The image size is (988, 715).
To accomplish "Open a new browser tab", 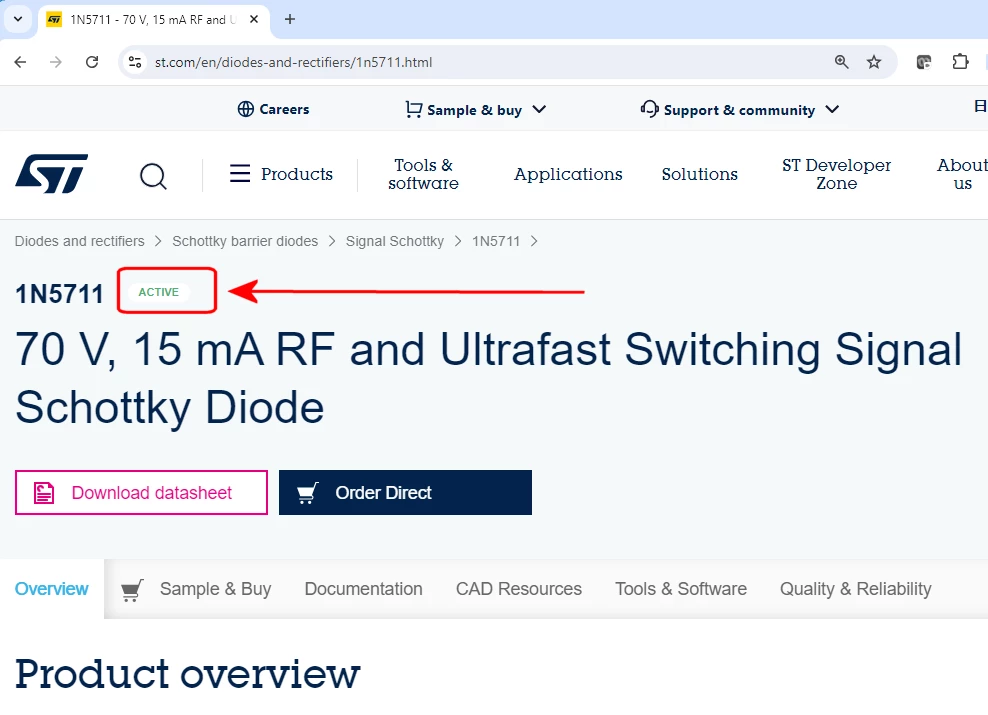I will 290,20.
